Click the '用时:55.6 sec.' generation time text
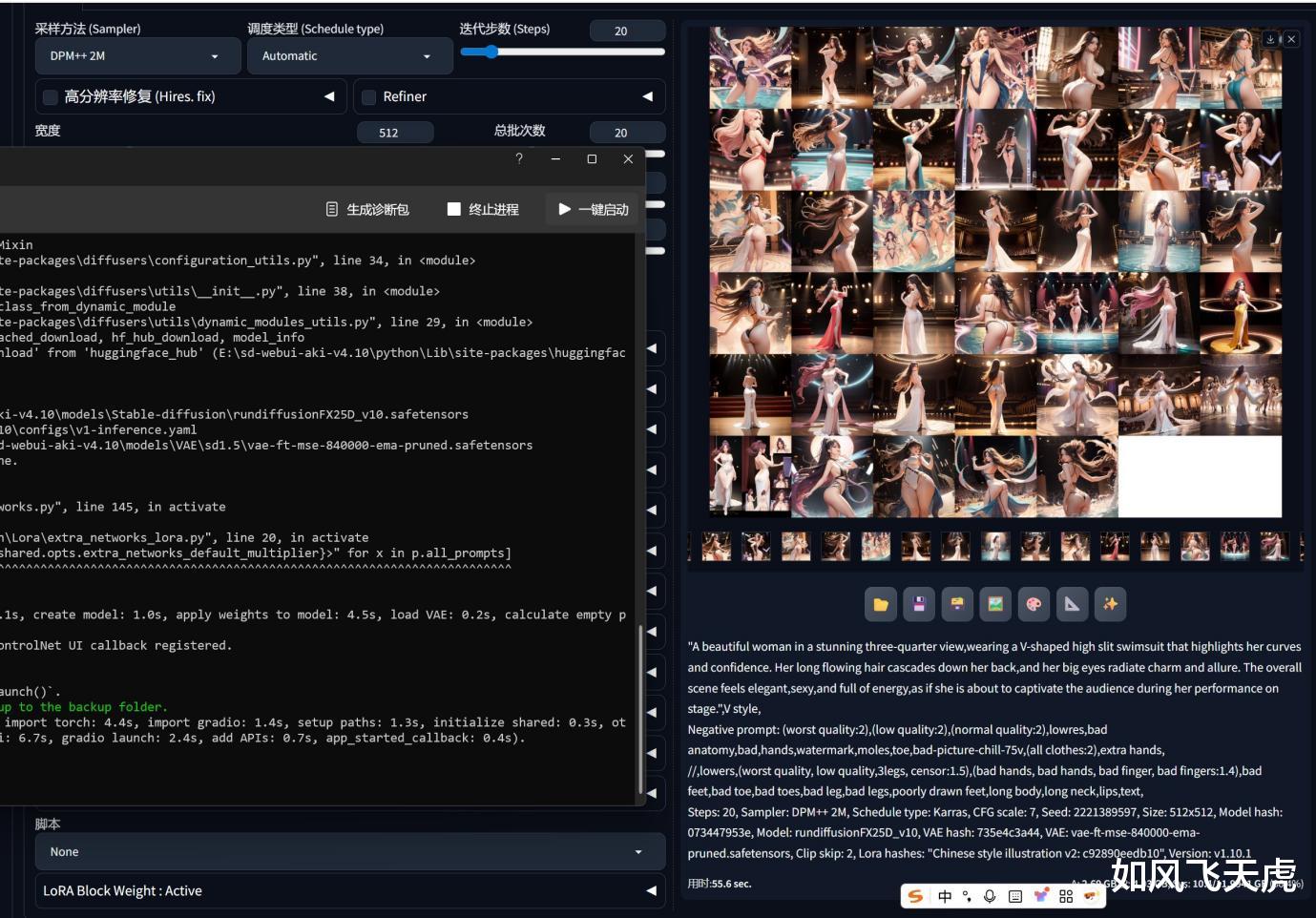 click(x=720, y=884)
